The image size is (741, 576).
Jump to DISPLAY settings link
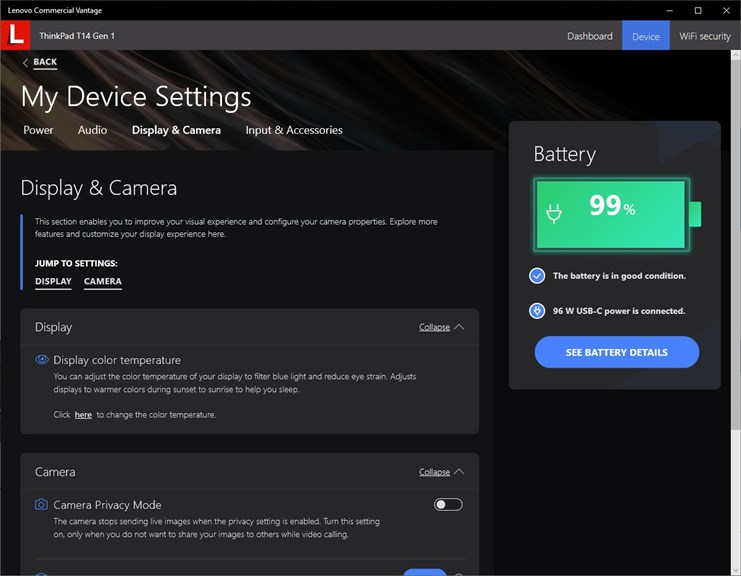coord(53,282)
